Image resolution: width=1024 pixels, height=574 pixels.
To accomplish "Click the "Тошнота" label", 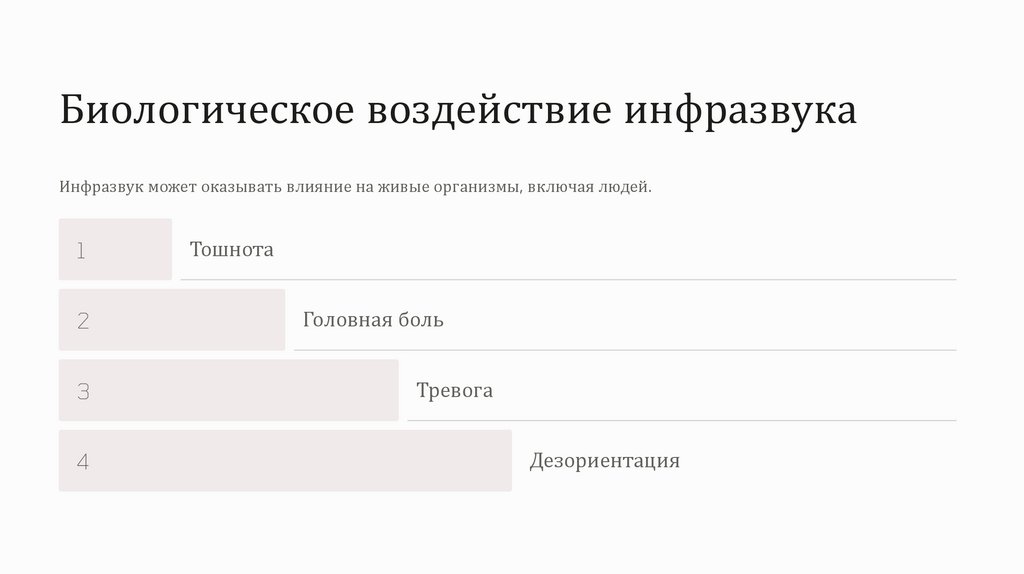I will pyautogui.click(x=232, y=250).
